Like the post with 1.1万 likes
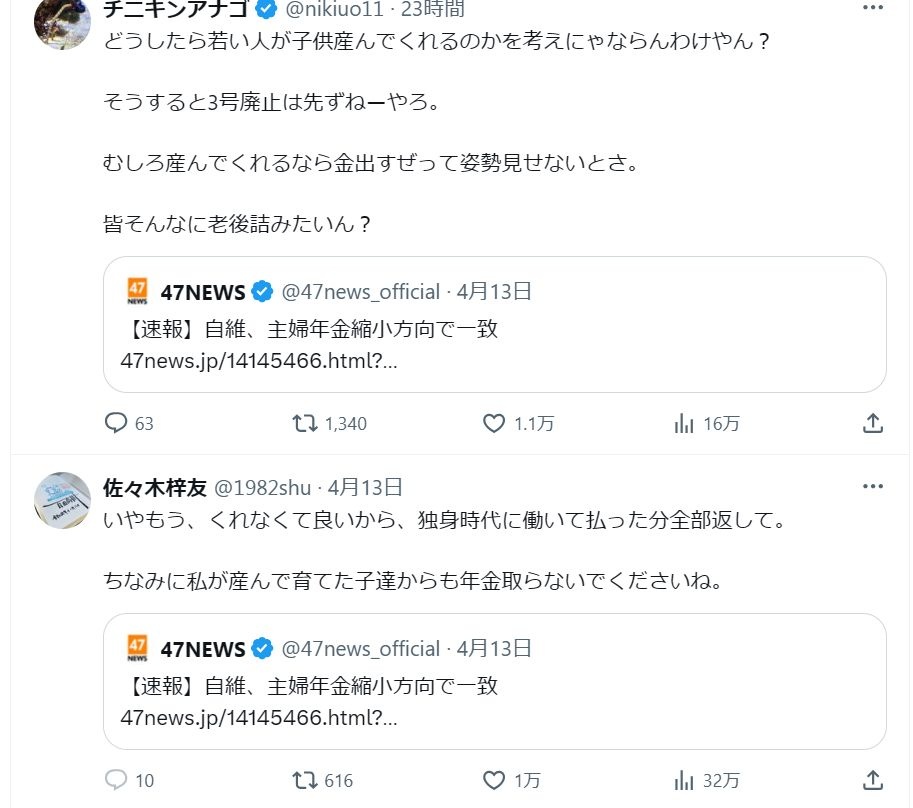The image size is (913, 808). click(x=494, y=424)
